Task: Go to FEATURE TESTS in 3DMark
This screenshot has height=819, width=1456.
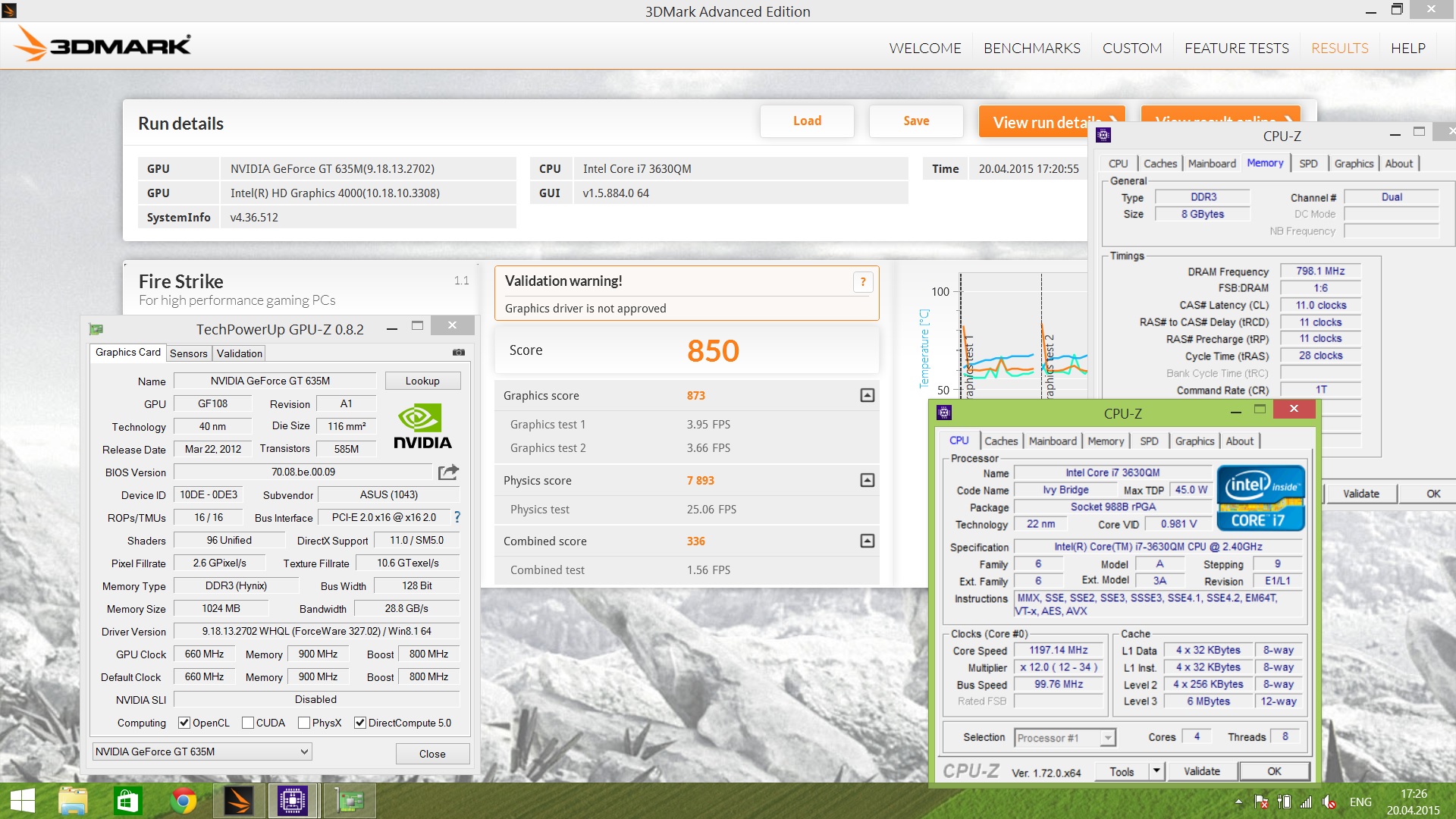Action: coord(1237,48)
